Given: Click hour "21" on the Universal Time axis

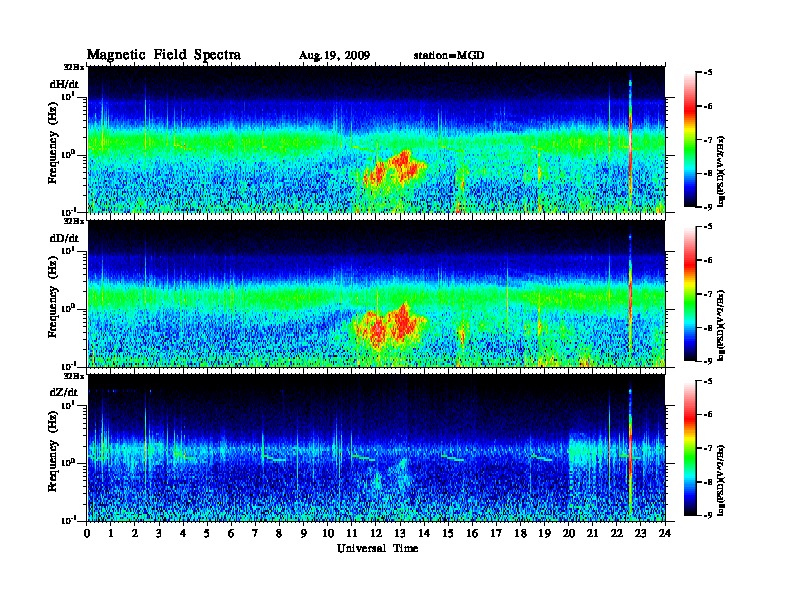Looking at the screenshot, I should pyautogui.click(x=592, y=533).
